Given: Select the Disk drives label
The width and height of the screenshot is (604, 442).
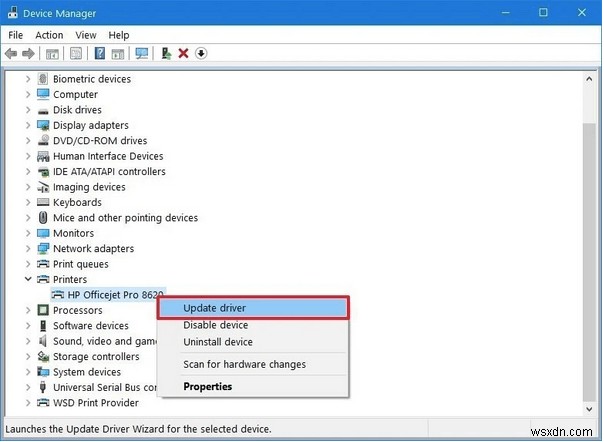Looking at the screenshot, I should pyautogui.click(x=77, y=110).
